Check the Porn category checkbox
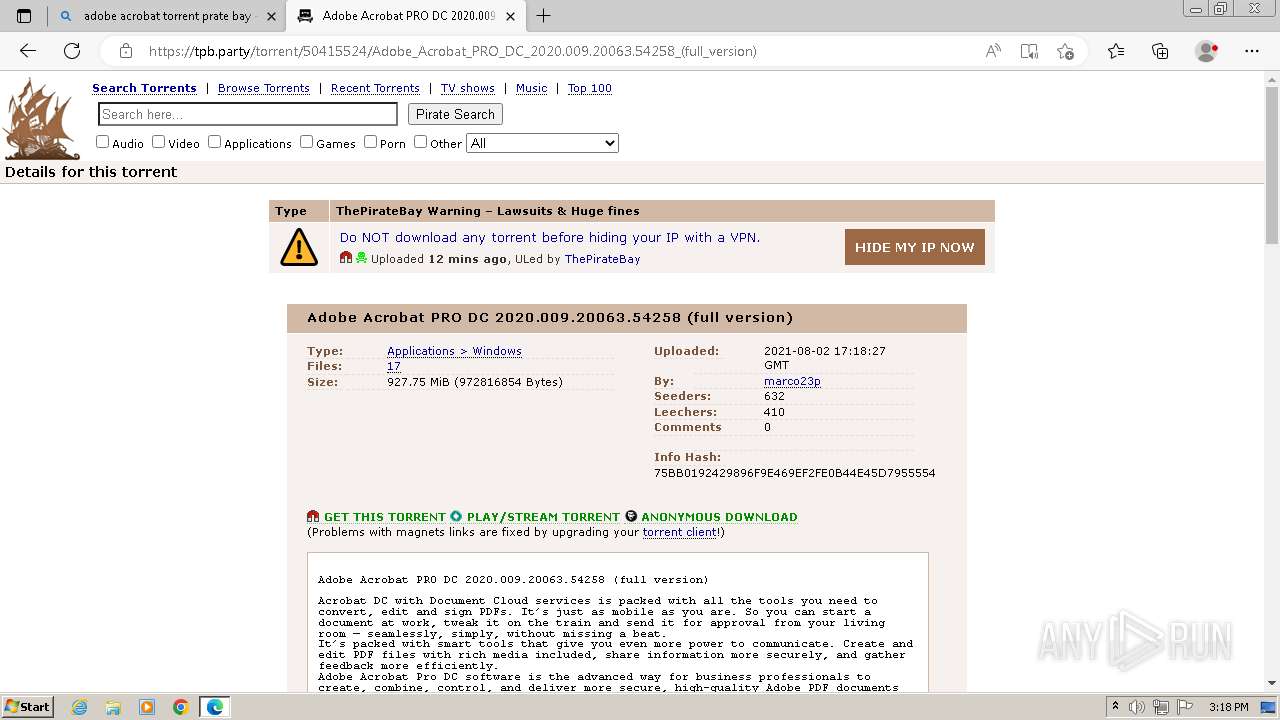Screen dimensions: 1280x720 370,142
